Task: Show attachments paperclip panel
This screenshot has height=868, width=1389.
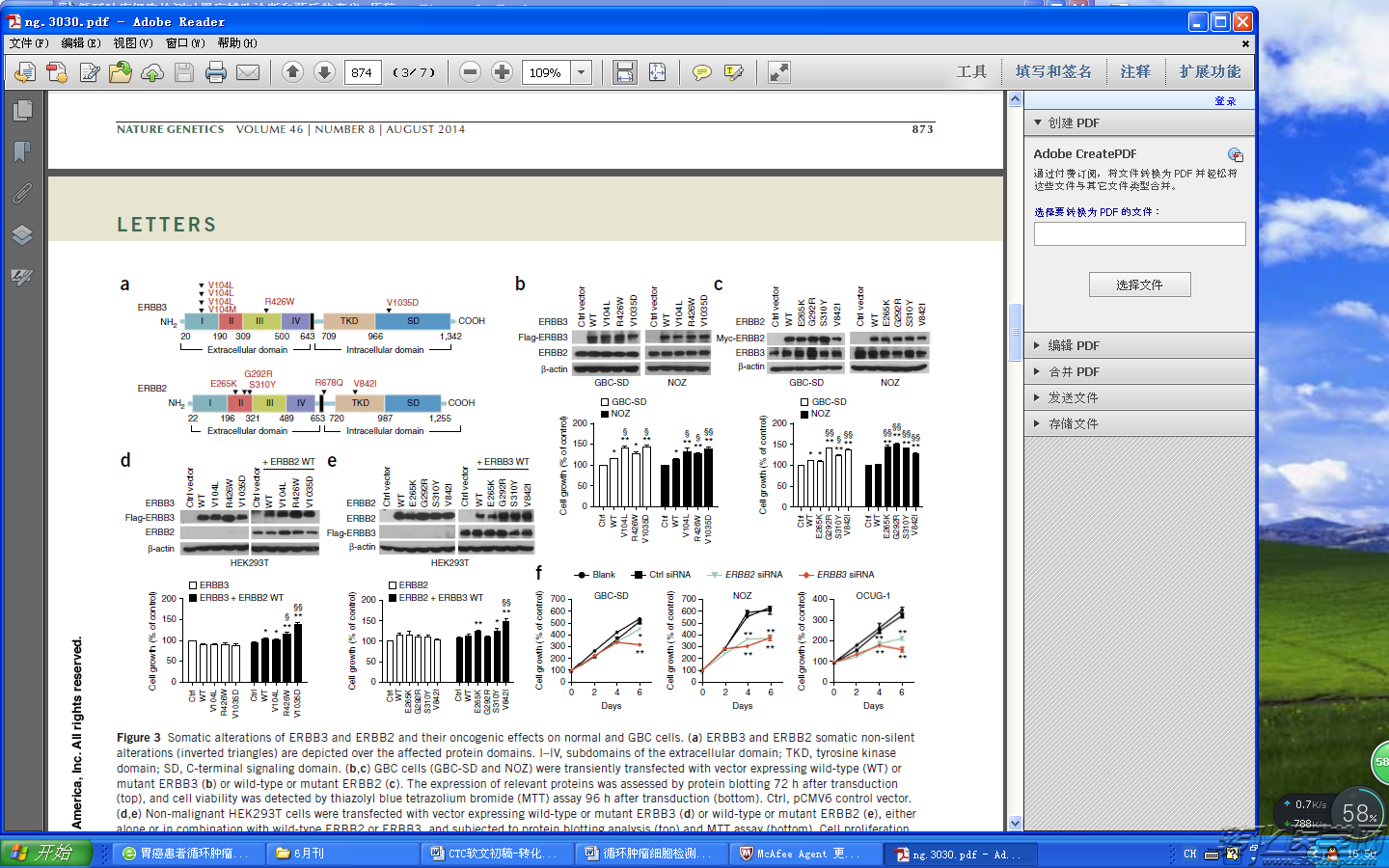Action: click(x=23, y=193)
